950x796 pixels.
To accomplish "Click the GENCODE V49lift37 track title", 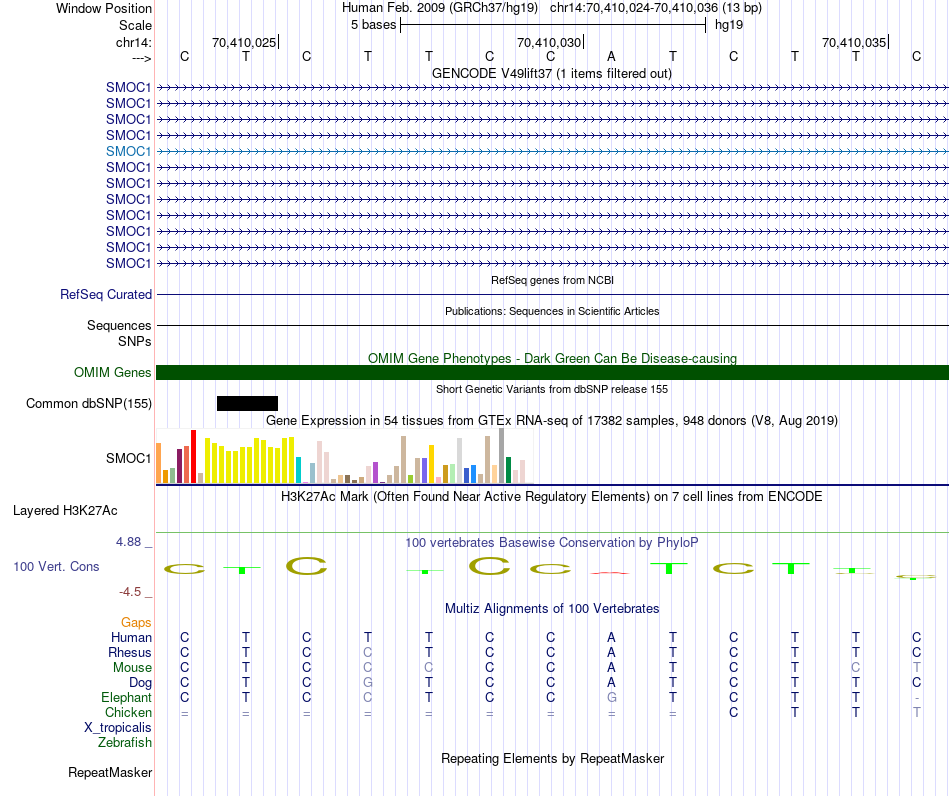I will click(551, 74).
